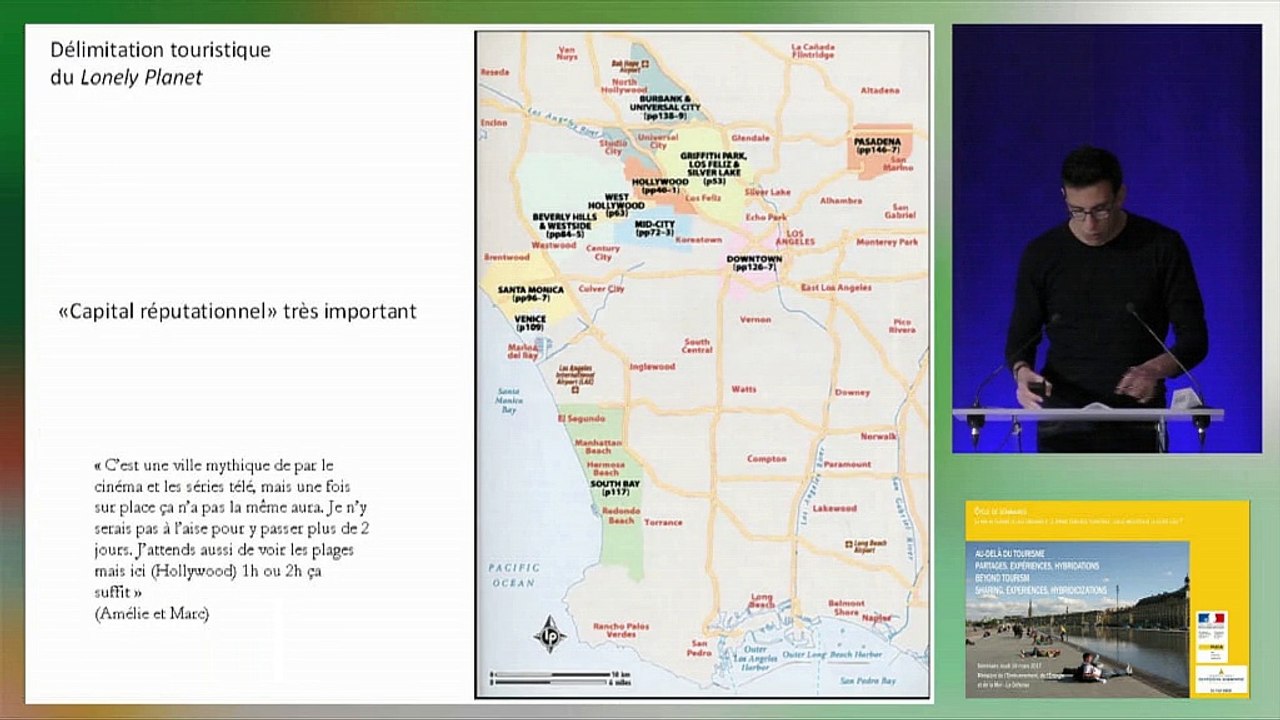Image resolution: width=1280 pixels, height=720 pixels.
Task: Click the 'BURBANK & UNIVERSAL CITY' map label
Action: (x=667, y=106)
